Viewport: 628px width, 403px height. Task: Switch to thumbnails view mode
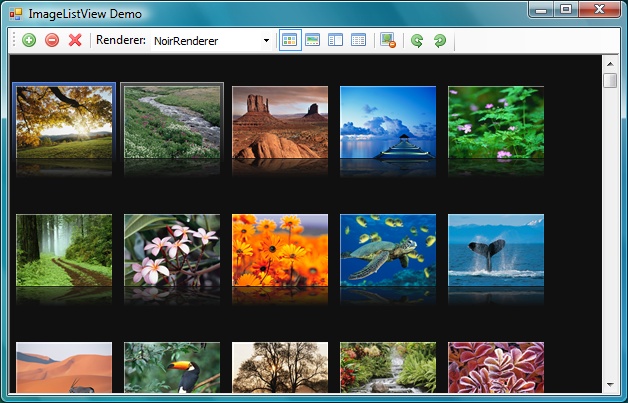point(290,40)
